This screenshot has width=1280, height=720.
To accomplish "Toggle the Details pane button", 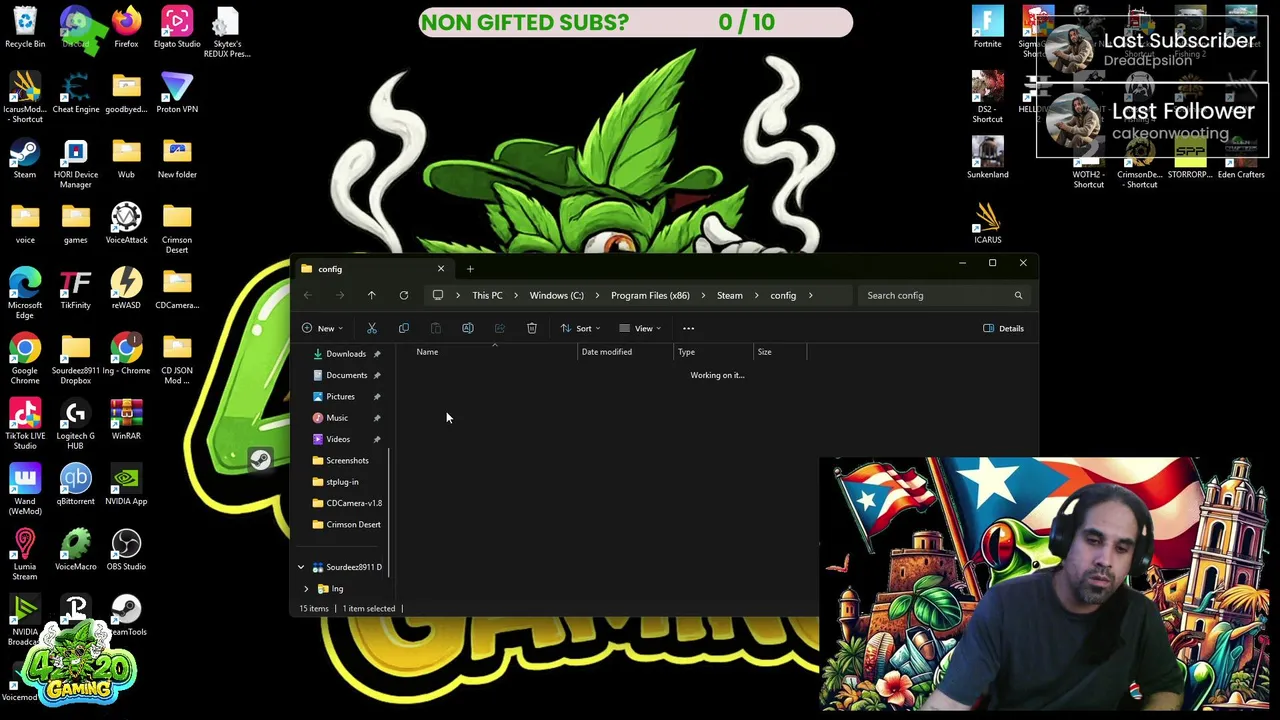I will tap(1003, 328).
